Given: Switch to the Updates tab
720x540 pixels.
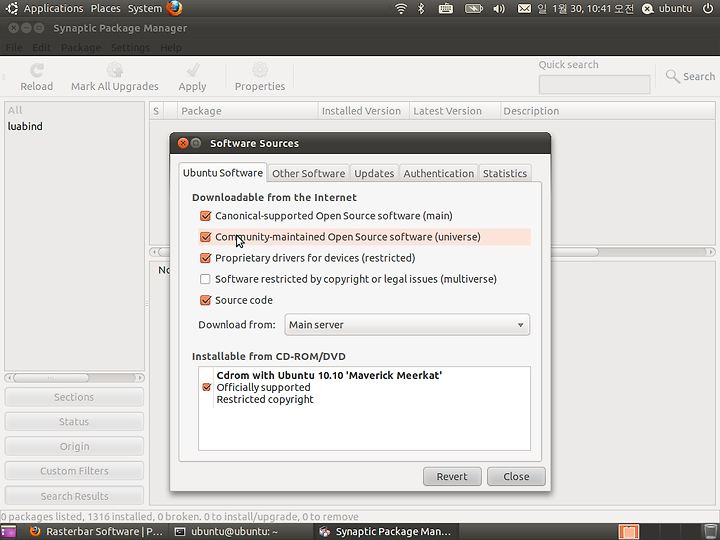Looking at the screenshot, I should click(374, 174).
